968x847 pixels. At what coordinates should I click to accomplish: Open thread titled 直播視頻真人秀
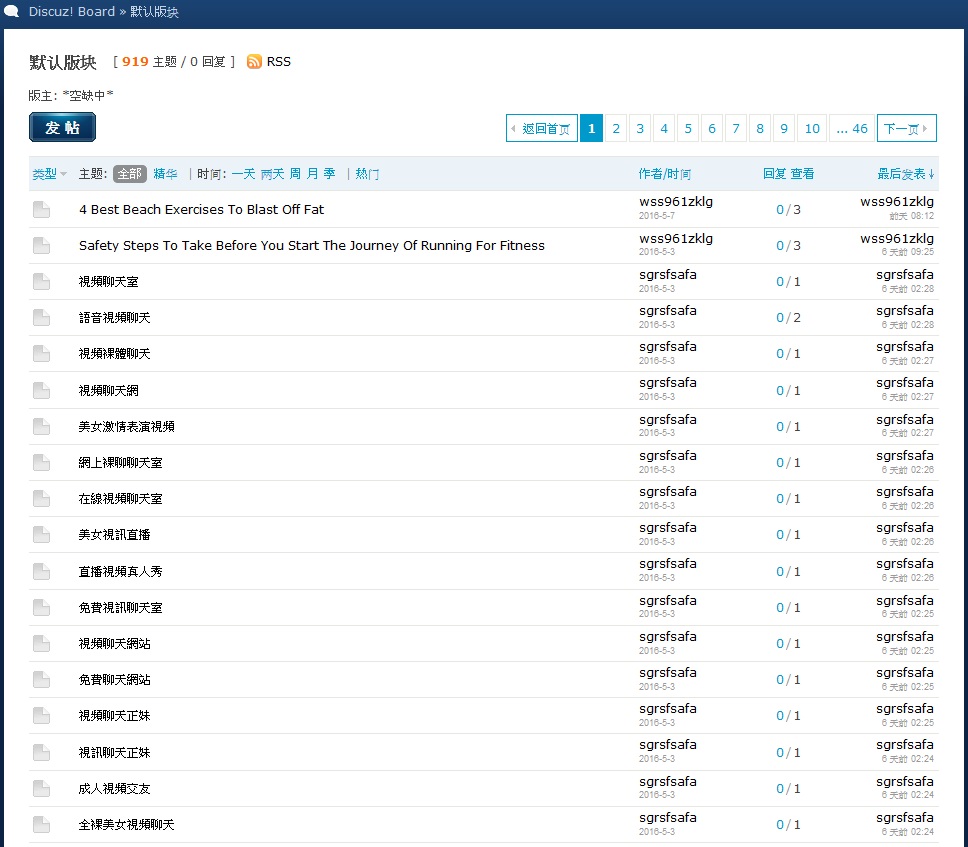[x=120, y=572]
